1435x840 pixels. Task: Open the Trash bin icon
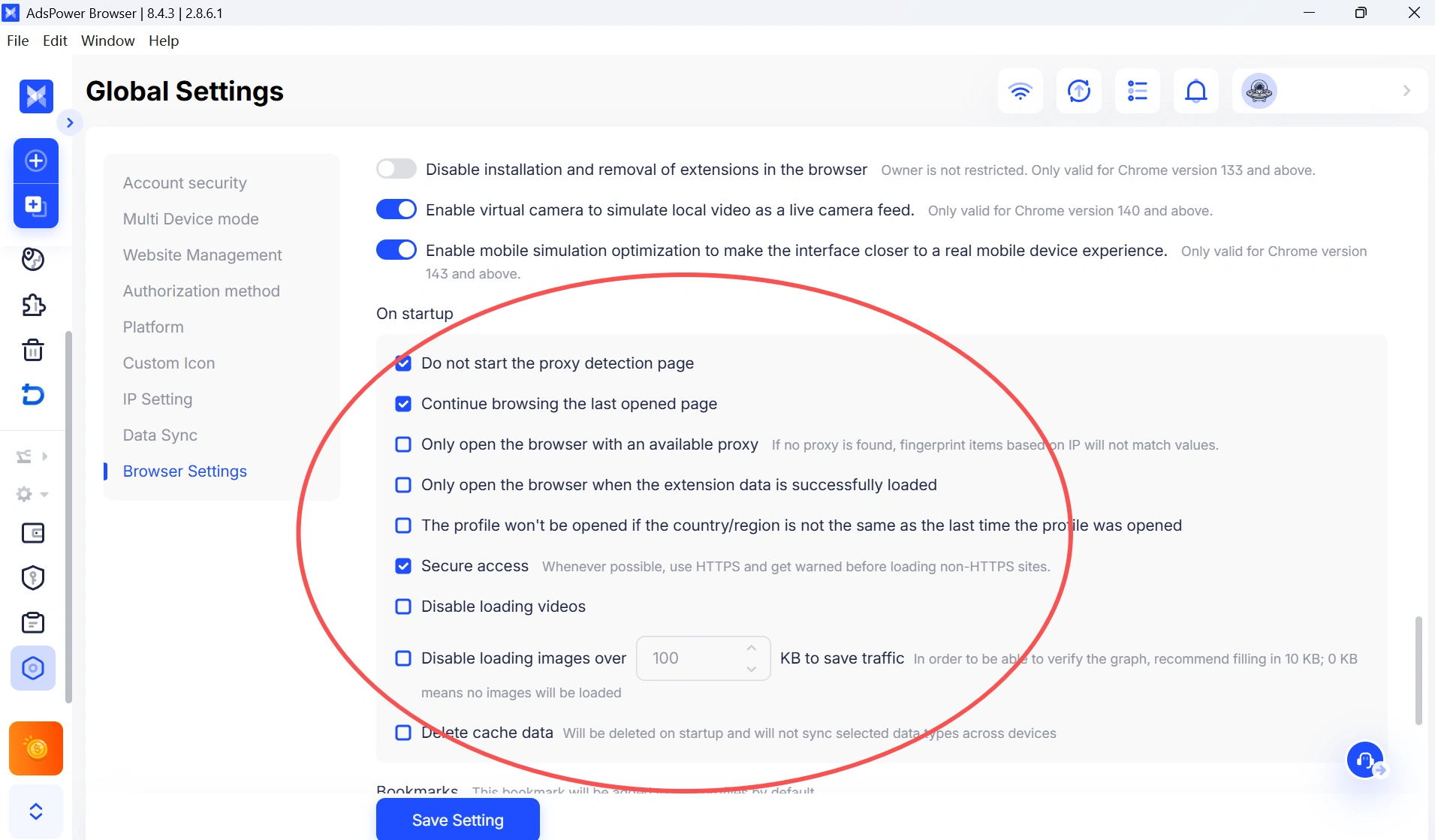click(33, 350)
